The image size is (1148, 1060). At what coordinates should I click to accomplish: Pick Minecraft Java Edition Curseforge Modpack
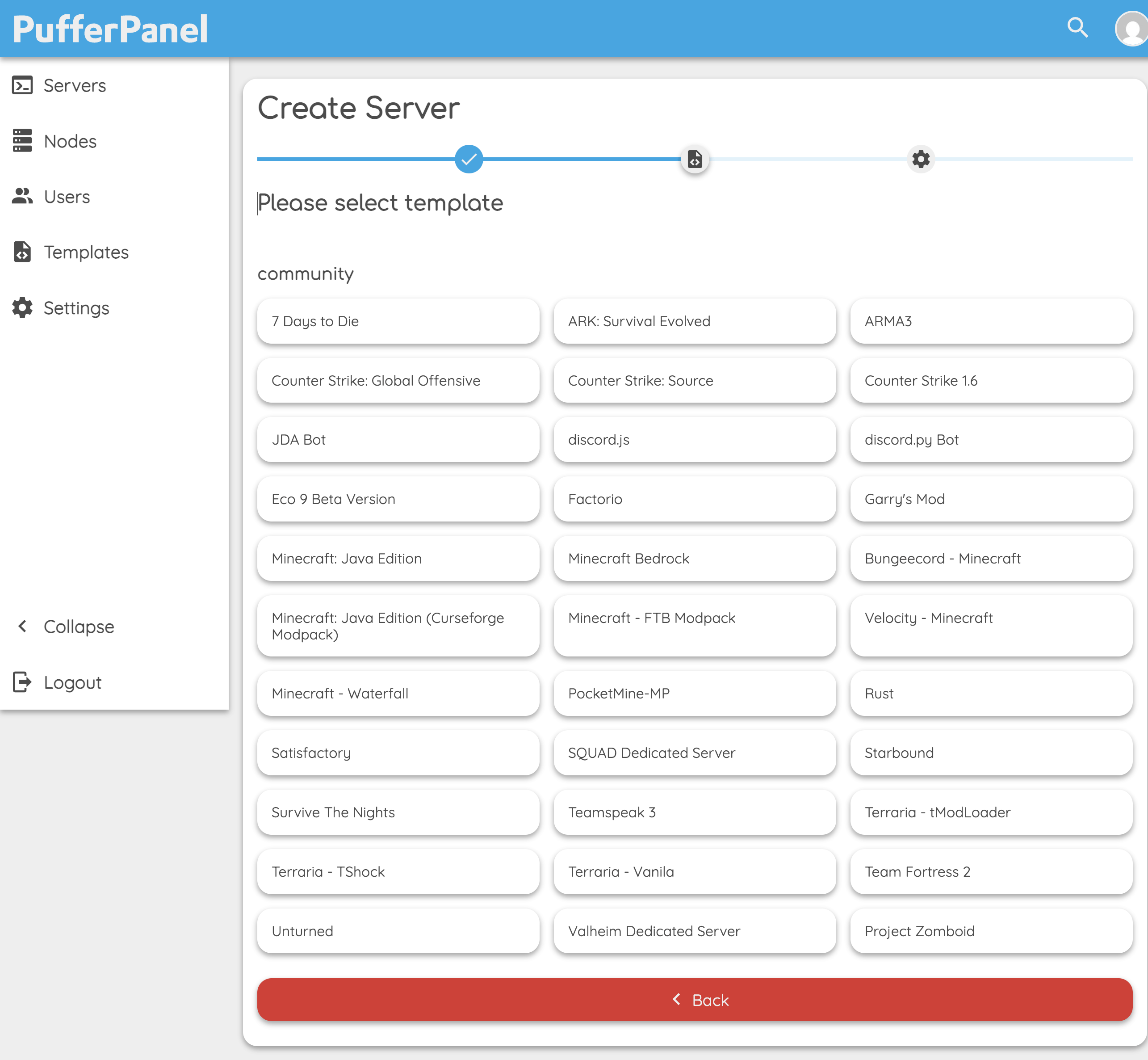click(398, 626)
